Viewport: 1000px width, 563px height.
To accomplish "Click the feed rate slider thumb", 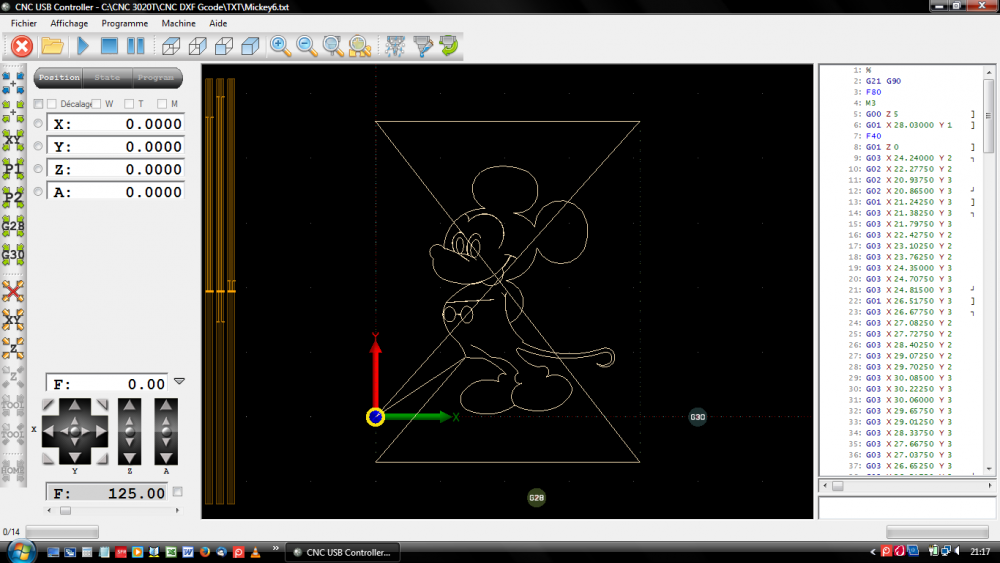I will (x=65, y=511).
